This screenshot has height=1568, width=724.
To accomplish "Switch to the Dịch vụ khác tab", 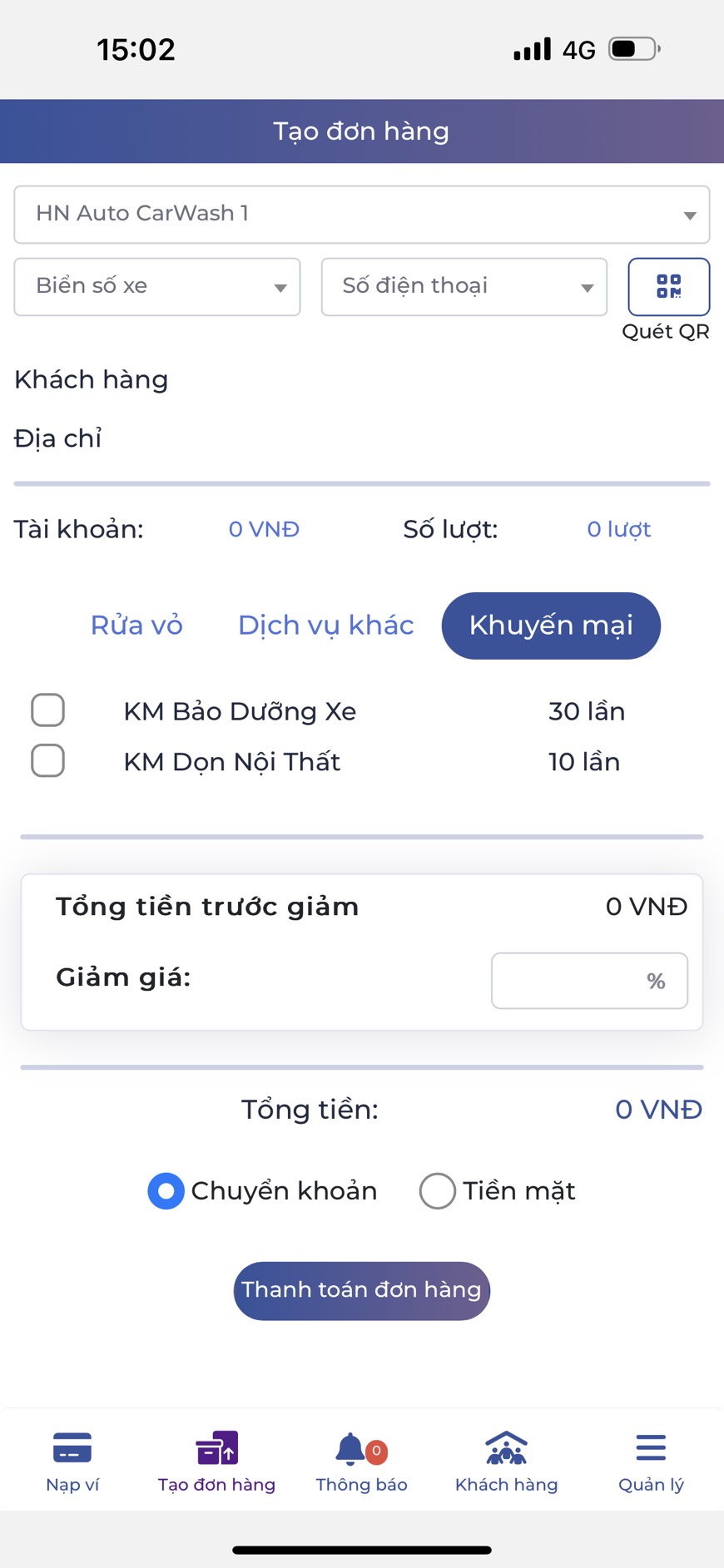I will 325,626.
